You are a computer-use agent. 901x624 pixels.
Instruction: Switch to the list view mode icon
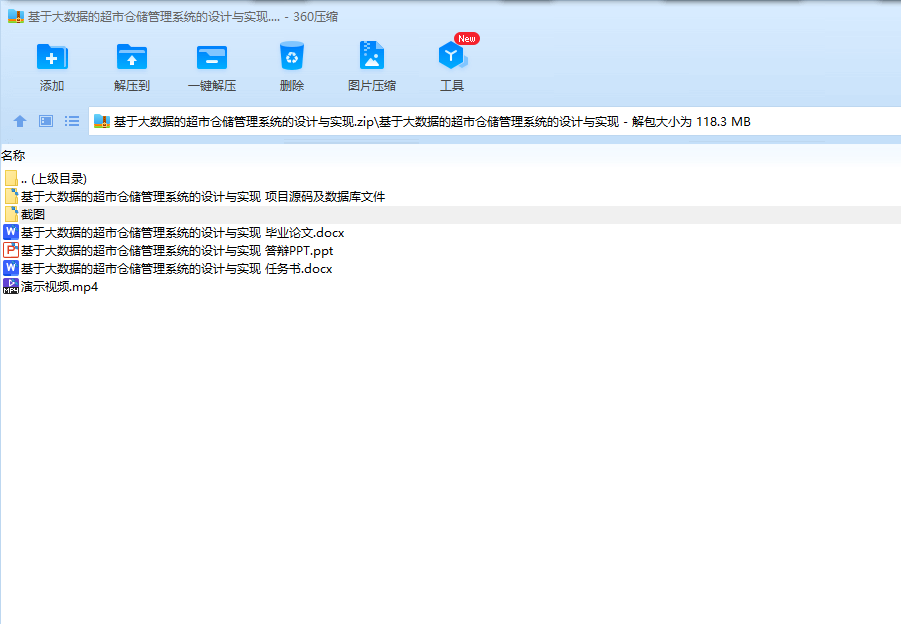(72, 121)
